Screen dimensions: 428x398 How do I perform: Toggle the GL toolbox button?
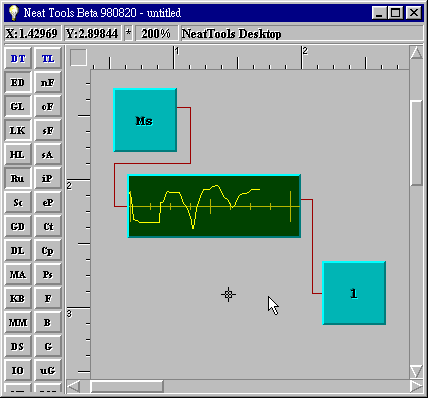tap(18, 106)
